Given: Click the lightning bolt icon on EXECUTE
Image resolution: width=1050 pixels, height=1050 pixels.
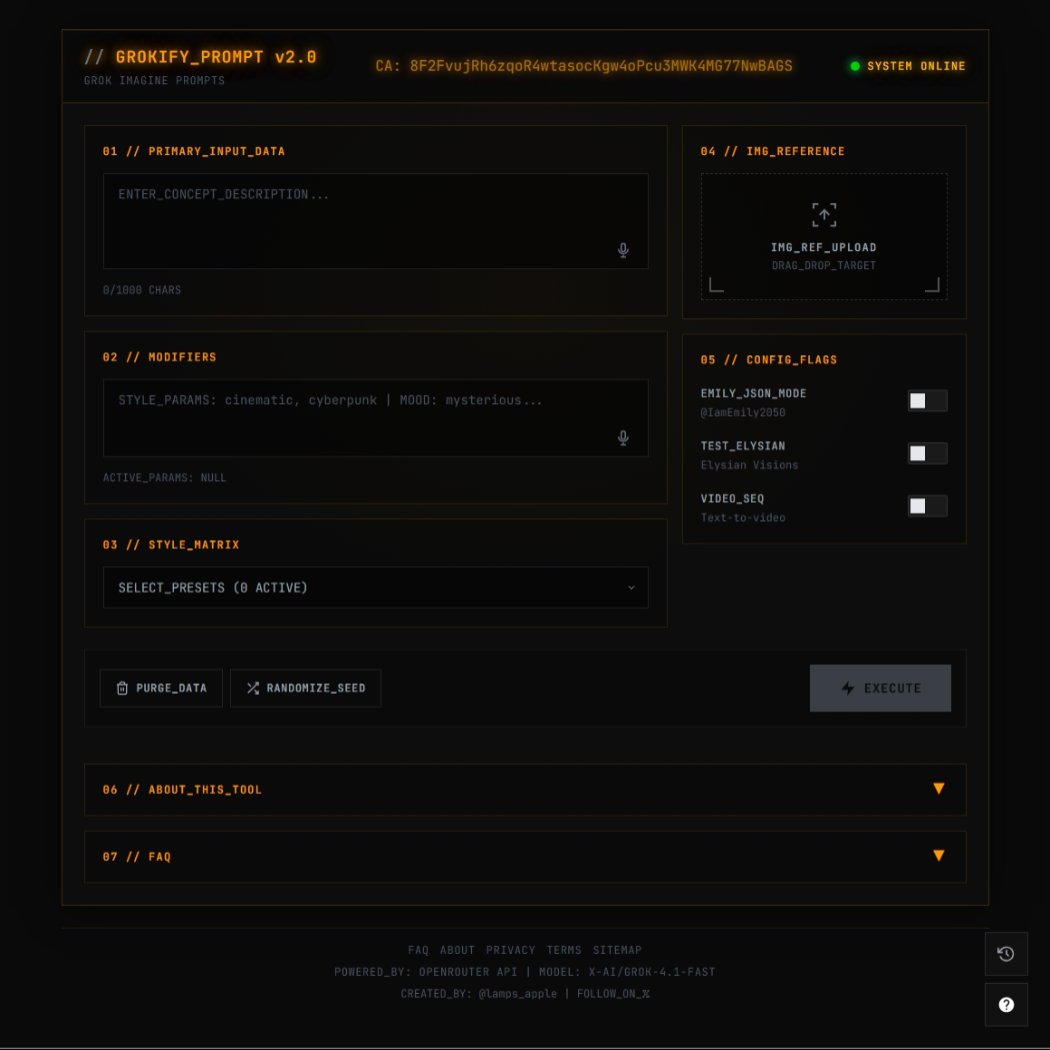Looking at the screenshot, I should [848, 688].
